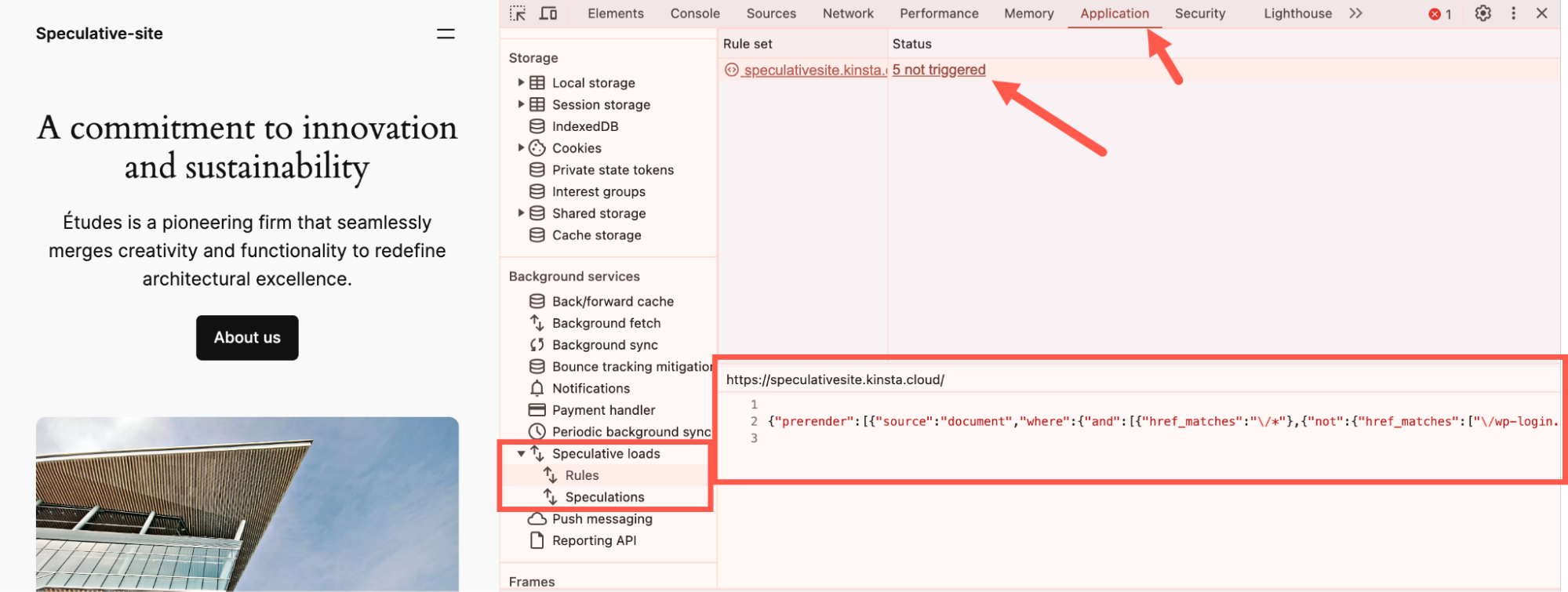Click the Speculative-site site title
Viewport: 1568px width, 592px height.
[x=100, y=34]
